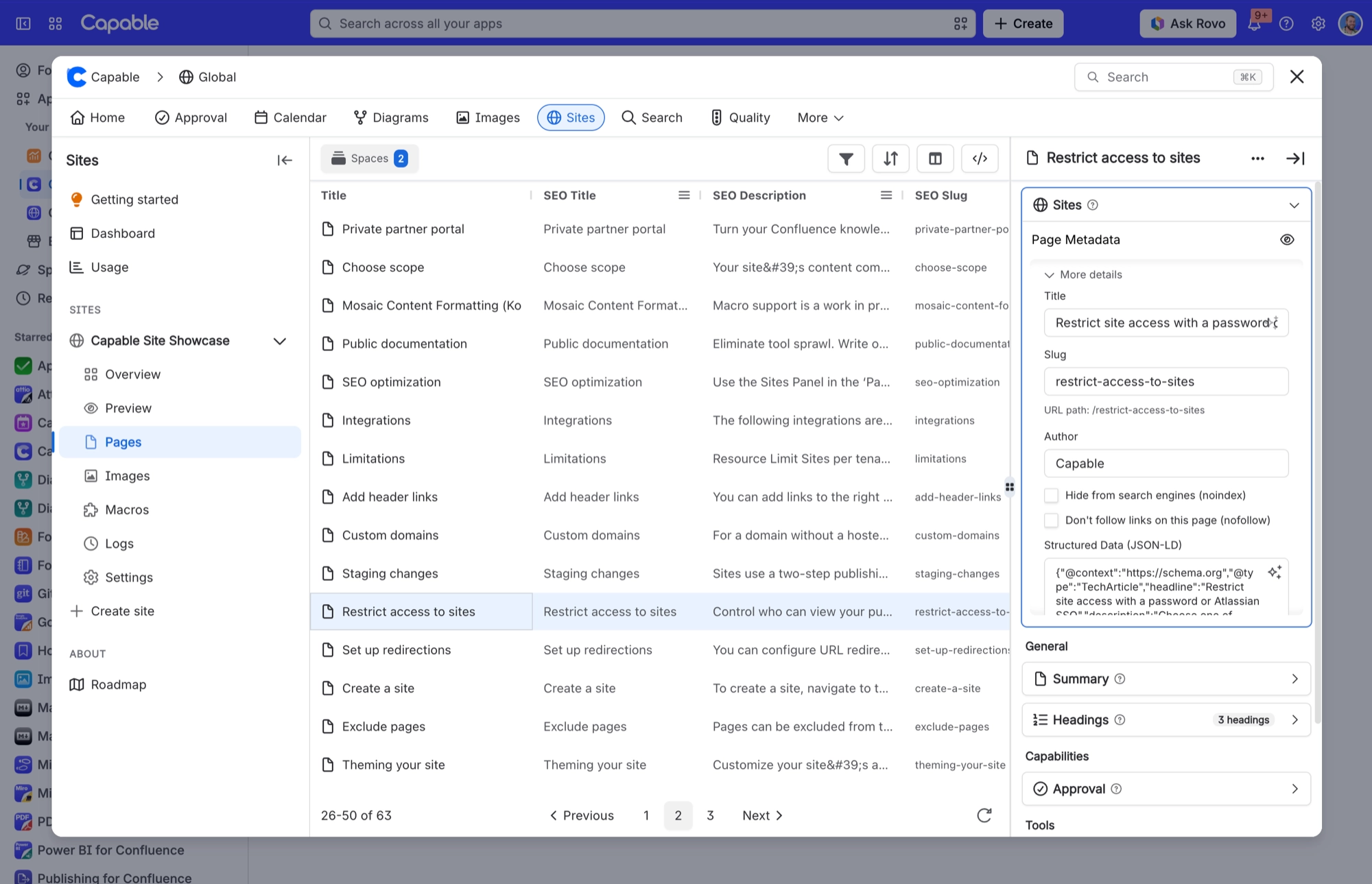This screenshot has width=1372, height=884.
Task: Collapse the Sites sidebar with the arrow icon
Action: [x=285, y=160]
